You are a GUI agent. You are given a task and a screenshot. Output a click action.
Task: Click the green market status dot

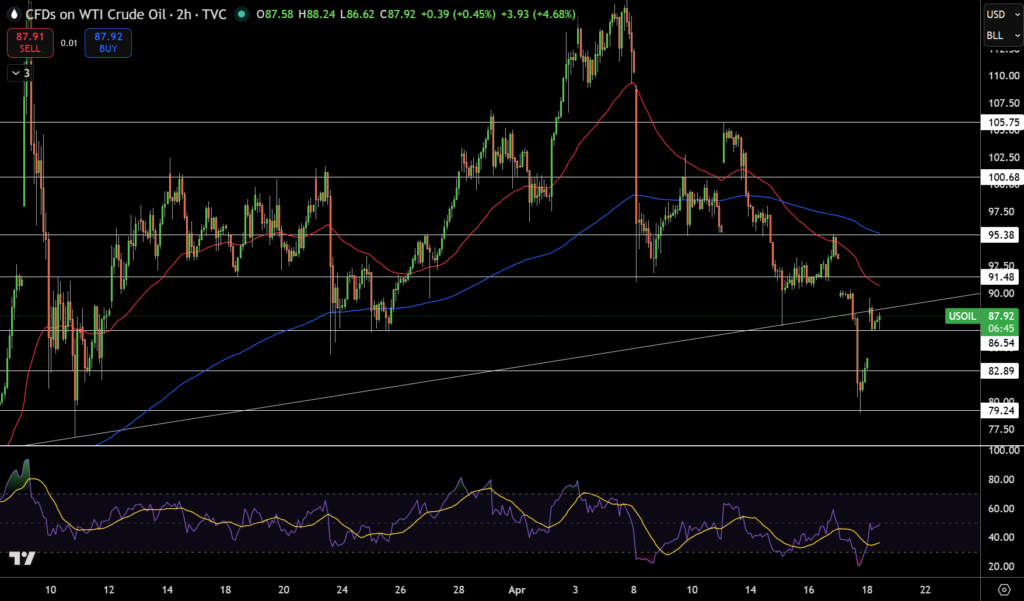click(241, 14)
